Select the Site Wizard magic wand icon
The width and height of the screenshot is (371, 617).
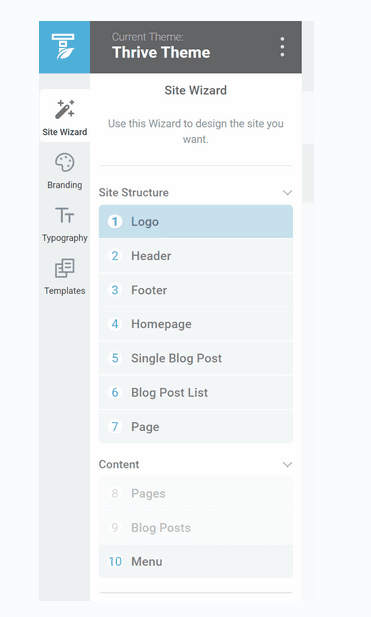click(x=65, y=109)
